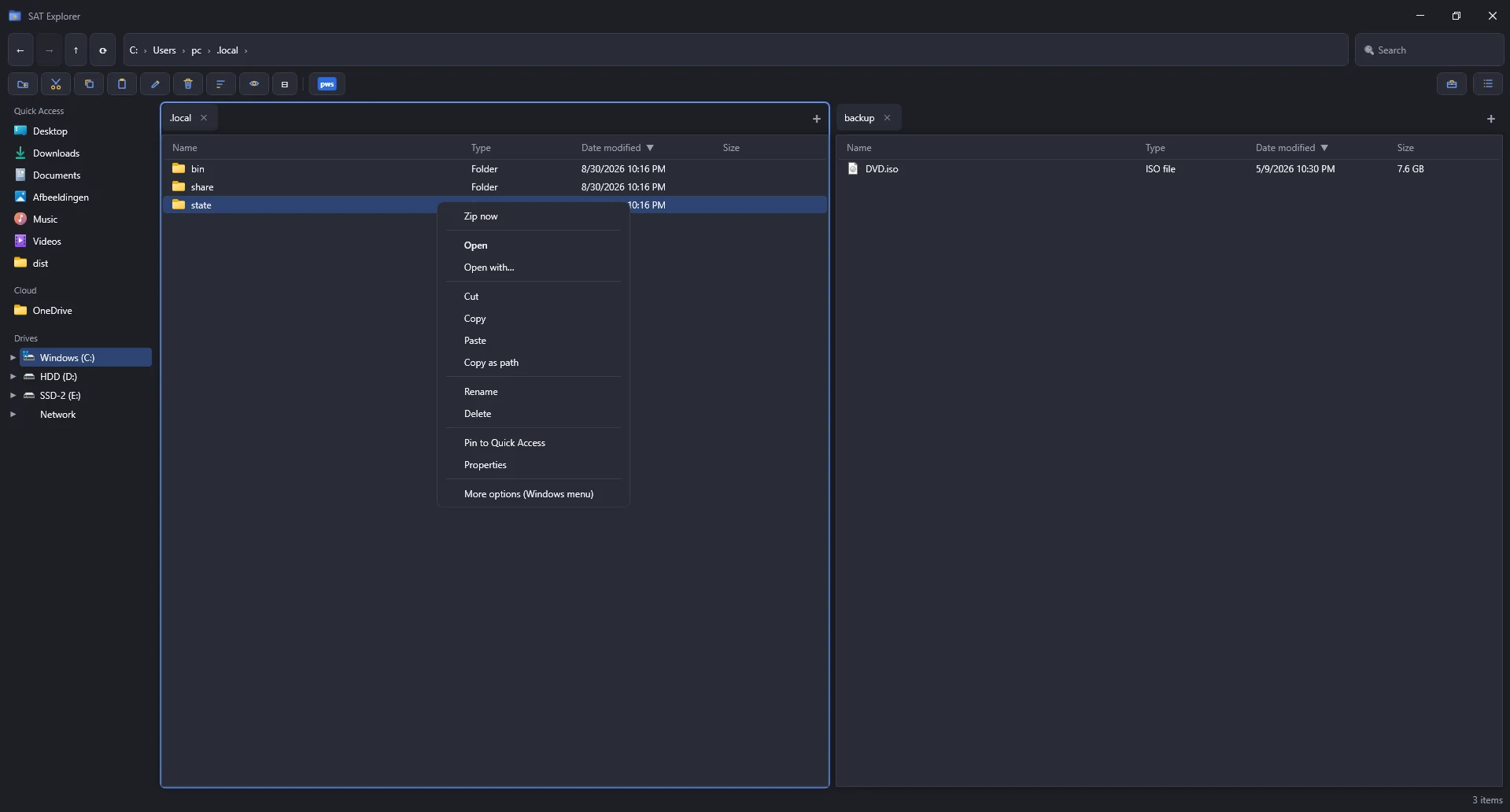Viewport: 1510px width, 812px height.
Task: Click C: in the breadcrumb path
Action: [x=134, y=50]
